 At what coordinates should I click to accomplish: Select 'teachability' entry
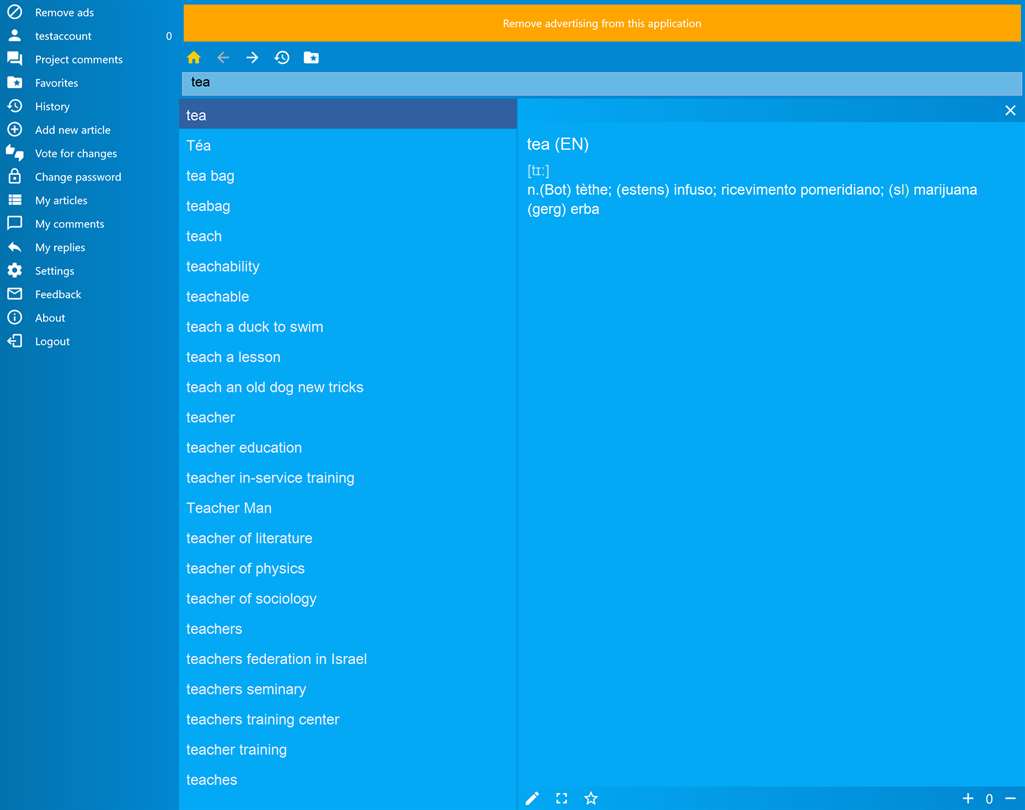tap(348, 266)
